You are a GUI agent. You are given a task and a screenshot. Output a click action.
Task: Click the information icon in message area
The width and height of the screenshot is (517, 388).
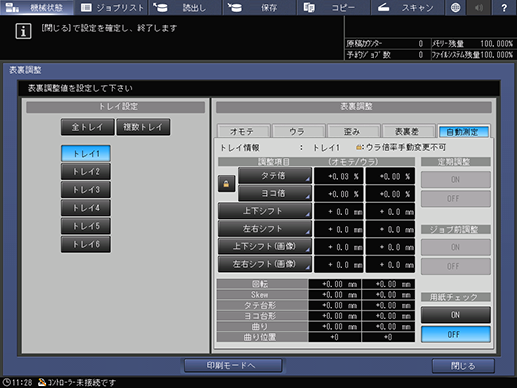(x=23, y=31)
